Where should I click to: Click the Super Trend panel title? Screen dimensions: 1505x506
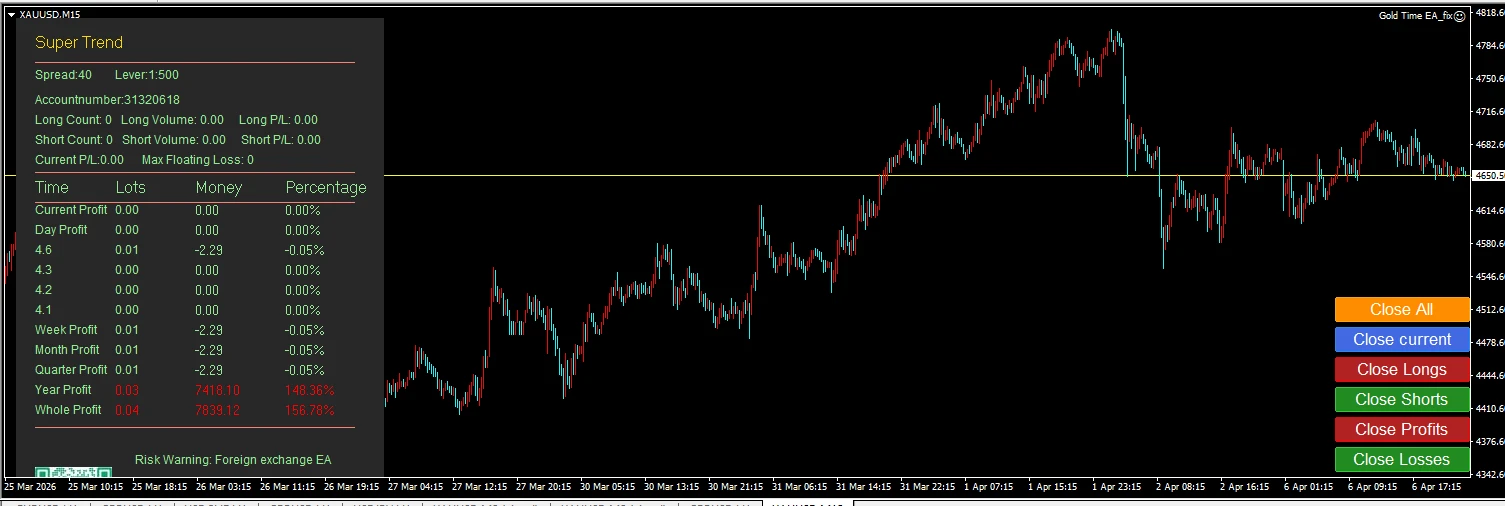(79, 43)
